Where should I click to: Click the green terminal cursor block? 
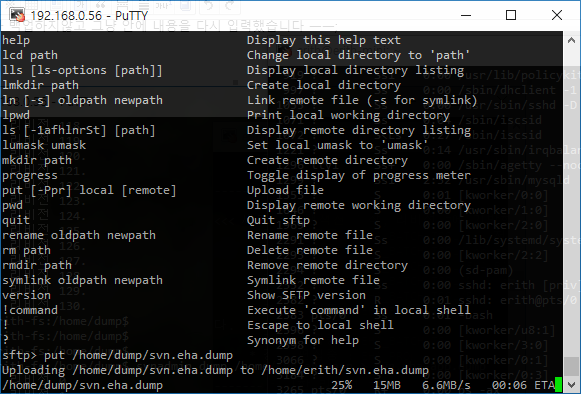tap(558, 385)
